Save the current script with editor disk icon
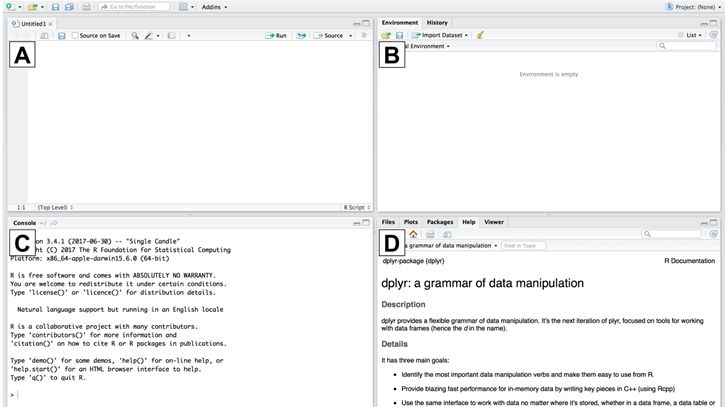The width and height of the screenshot is (725, 407). [x=61, y=36]
